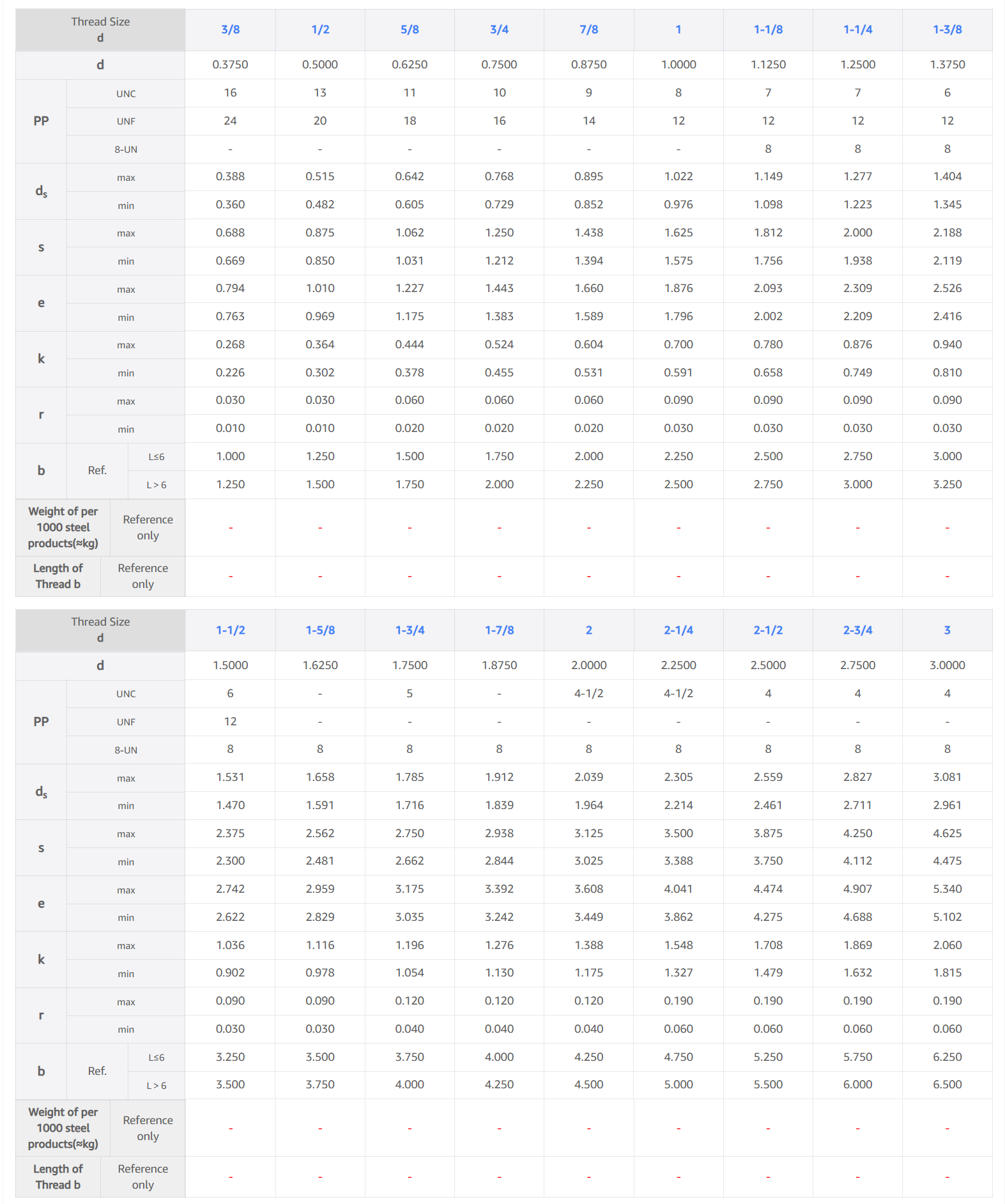Open the 7/8 thread size link
Image resolution: width=1005 pixels, height=1204 pixels.
point(588,29)
